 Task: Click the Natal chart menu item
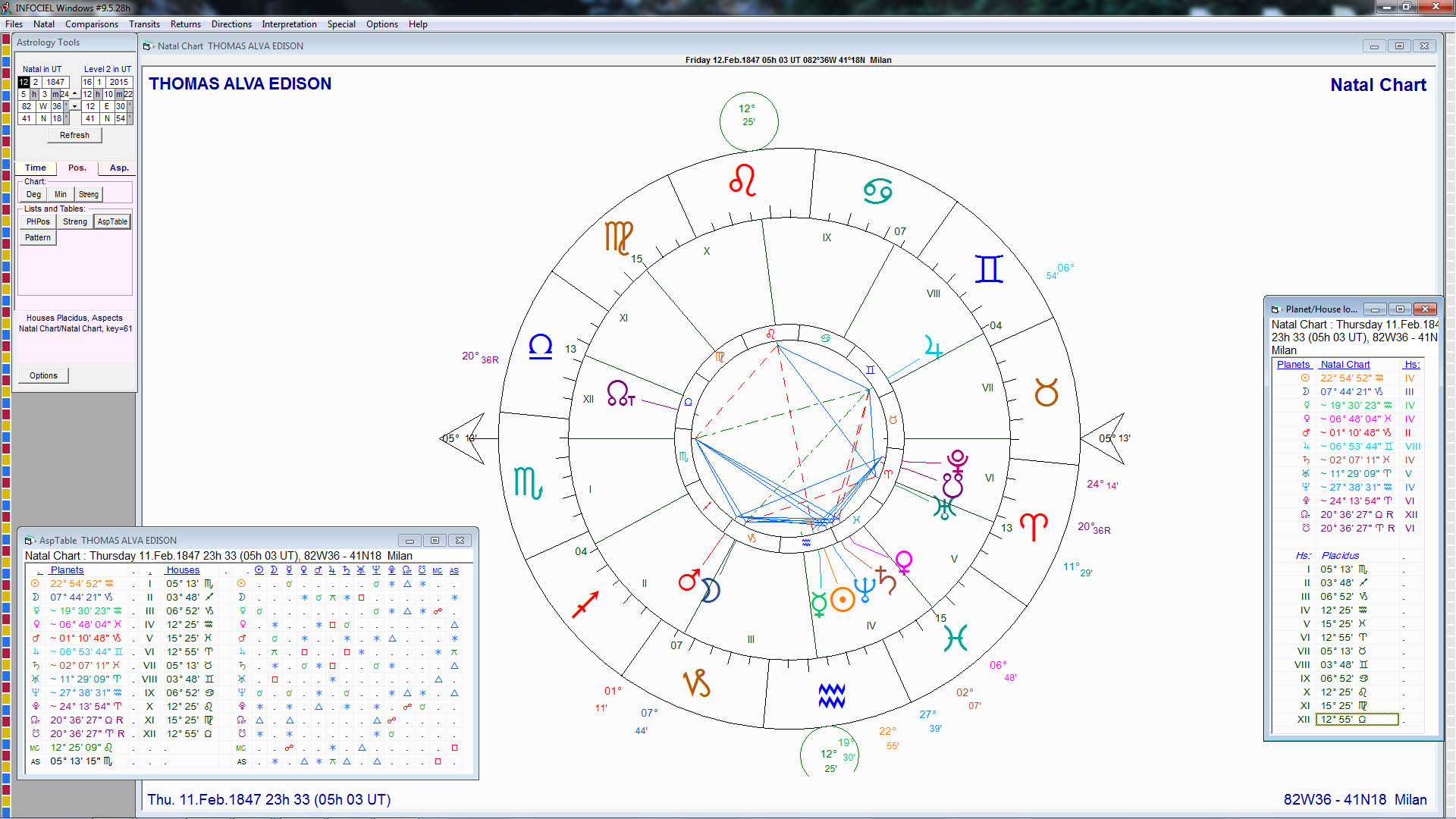(x=45, y=23)
